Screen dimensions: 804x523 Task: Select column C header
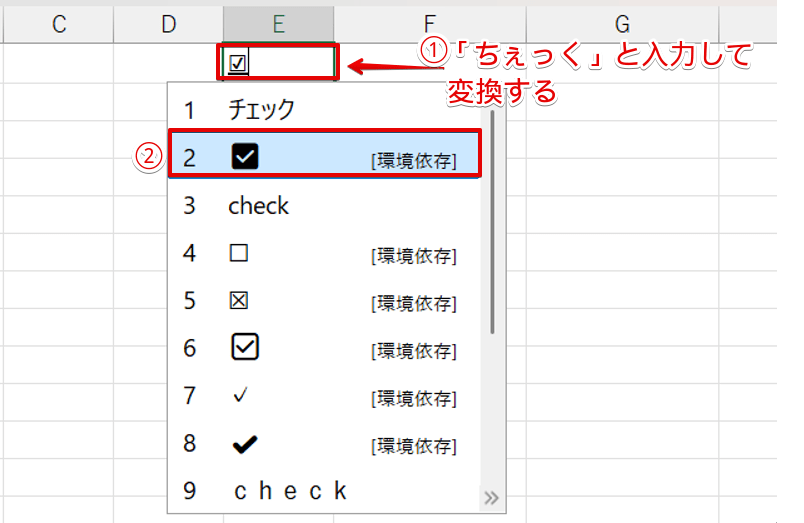coord(59,24)
